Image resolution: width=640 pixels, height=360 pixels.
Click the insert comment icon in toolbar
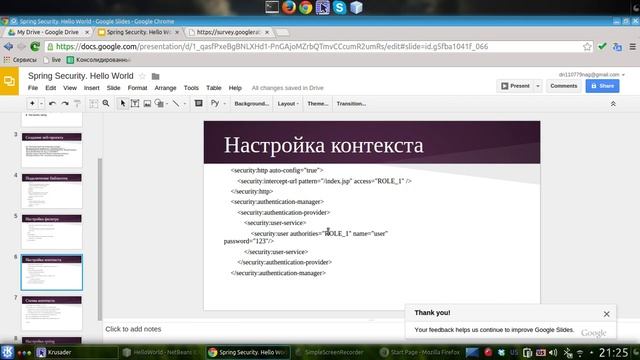coord(198,104)
